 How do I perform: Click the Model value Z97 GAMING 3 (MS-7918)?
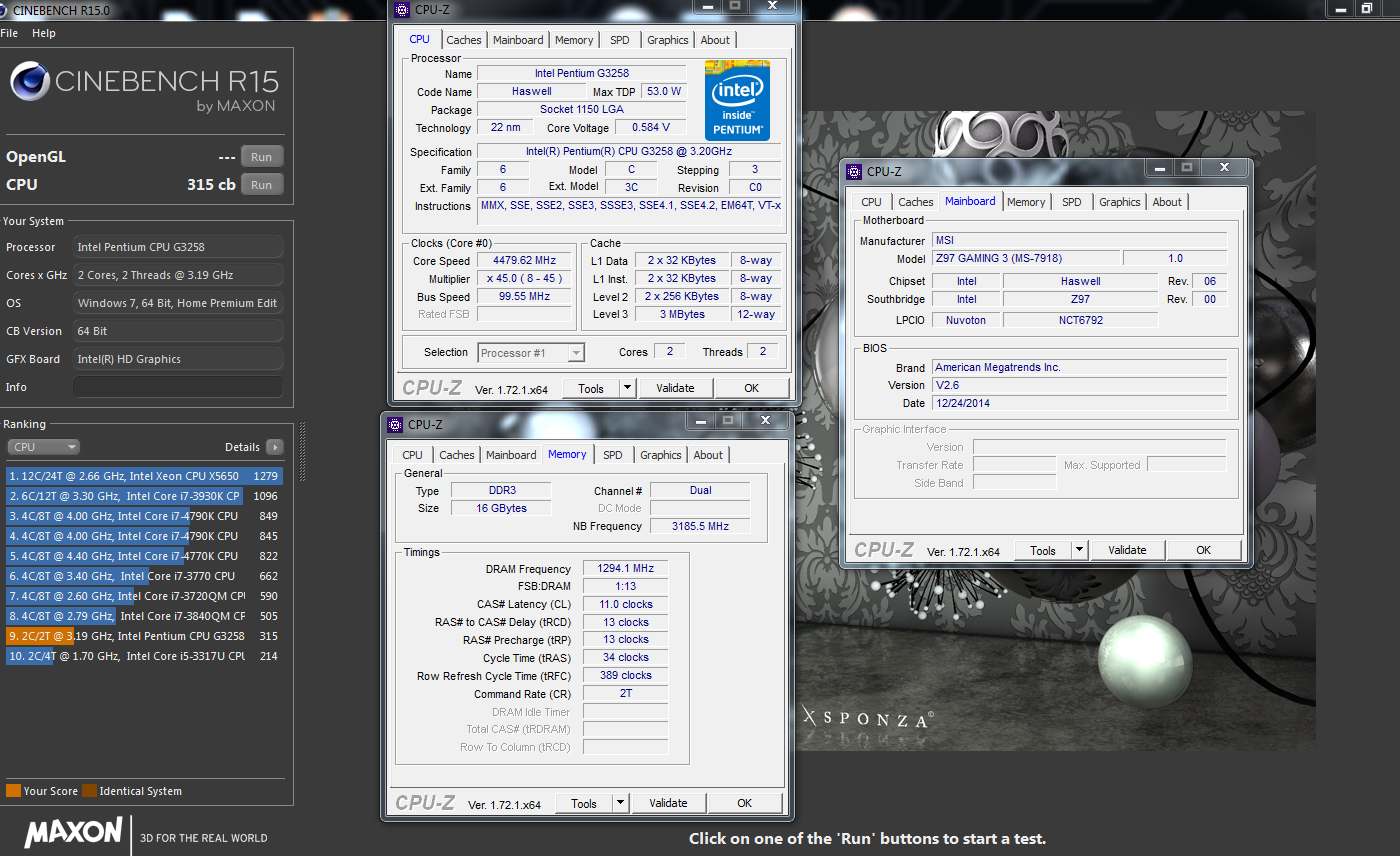(1026, 258)
